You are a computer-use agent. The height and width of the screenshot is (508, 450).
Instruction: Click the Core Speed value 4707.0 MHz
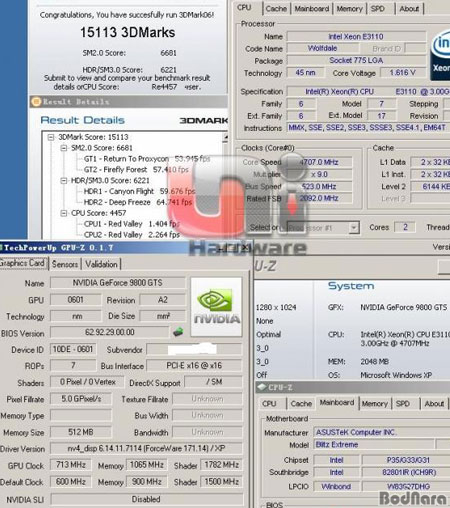point(319,162)
